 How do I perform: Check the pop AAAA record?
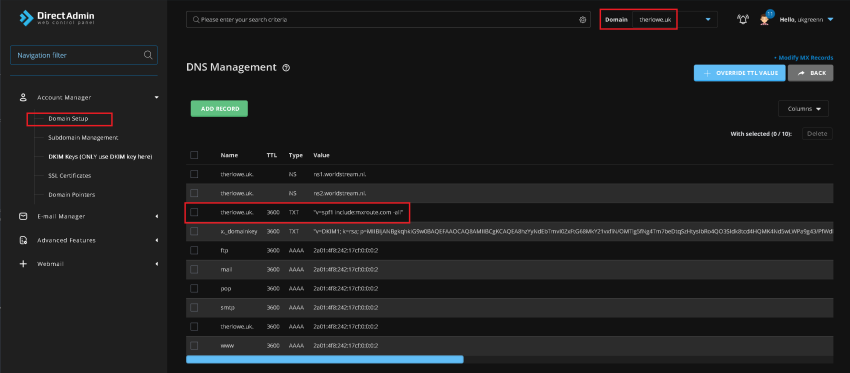(194, 288)
